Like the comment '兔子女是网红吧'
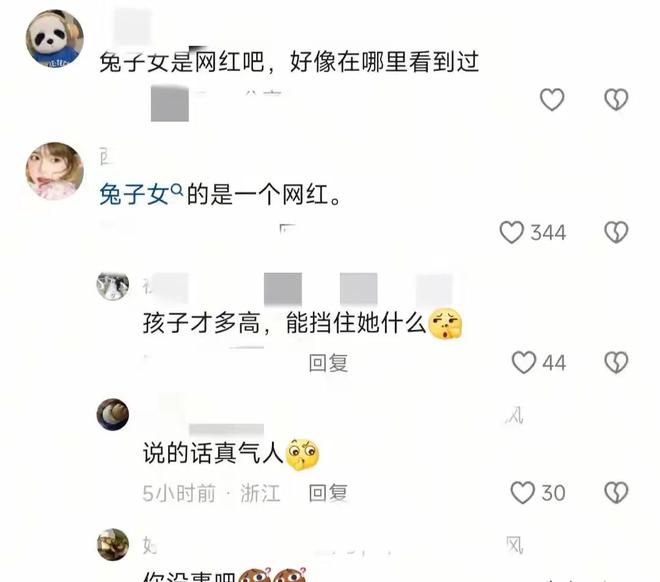Image resolution: width=660 pixels, height=582 pixels. (552, 100)
